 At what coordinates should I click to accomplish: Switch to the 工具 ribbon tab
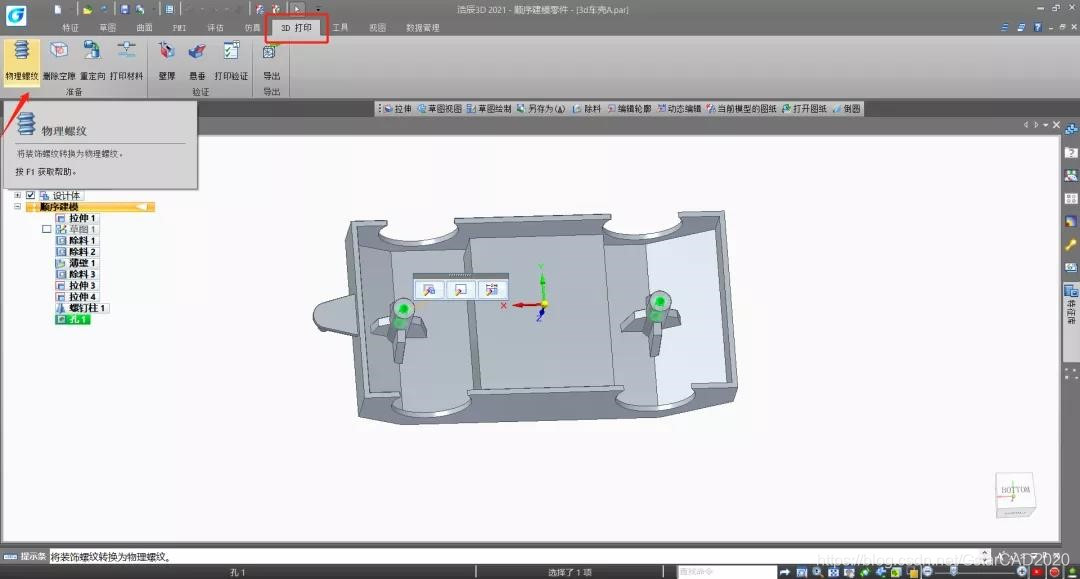(x=340, y=28)
